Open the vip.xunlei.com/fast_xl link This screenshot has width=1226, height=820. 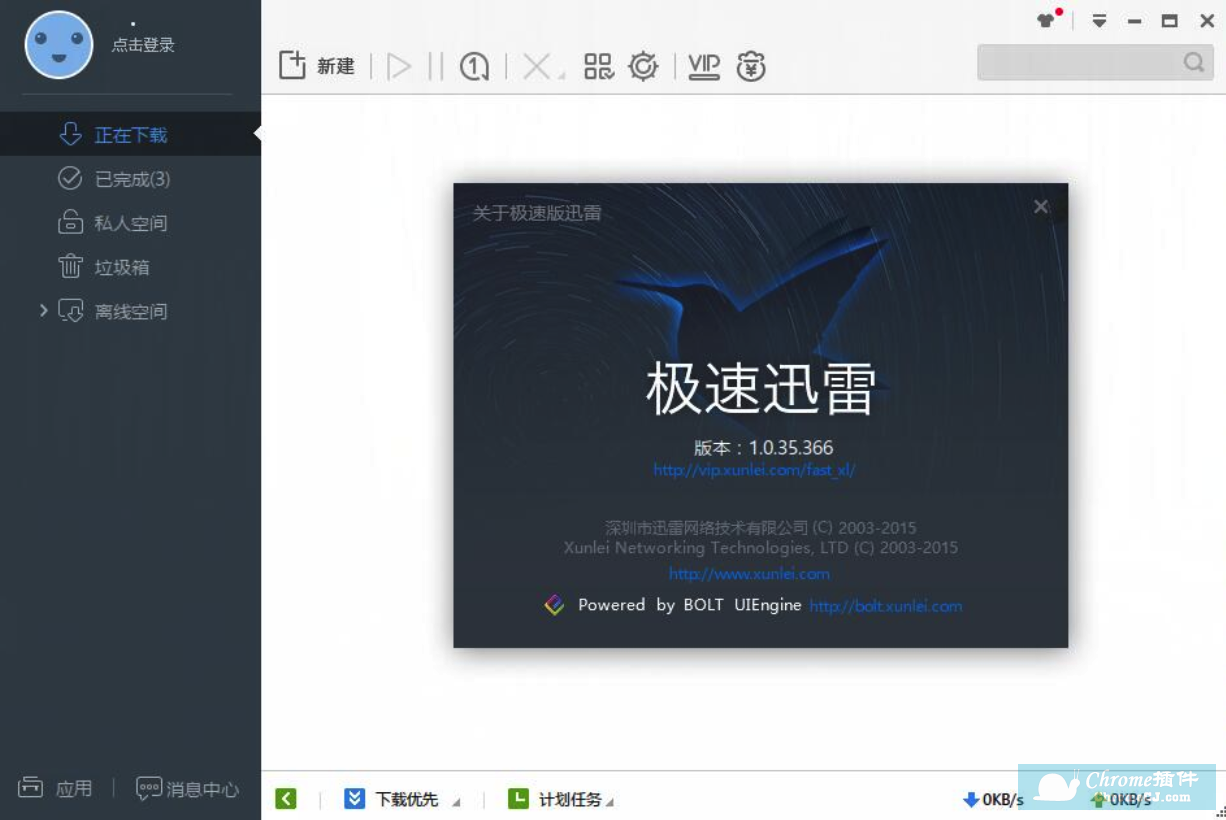754,469
